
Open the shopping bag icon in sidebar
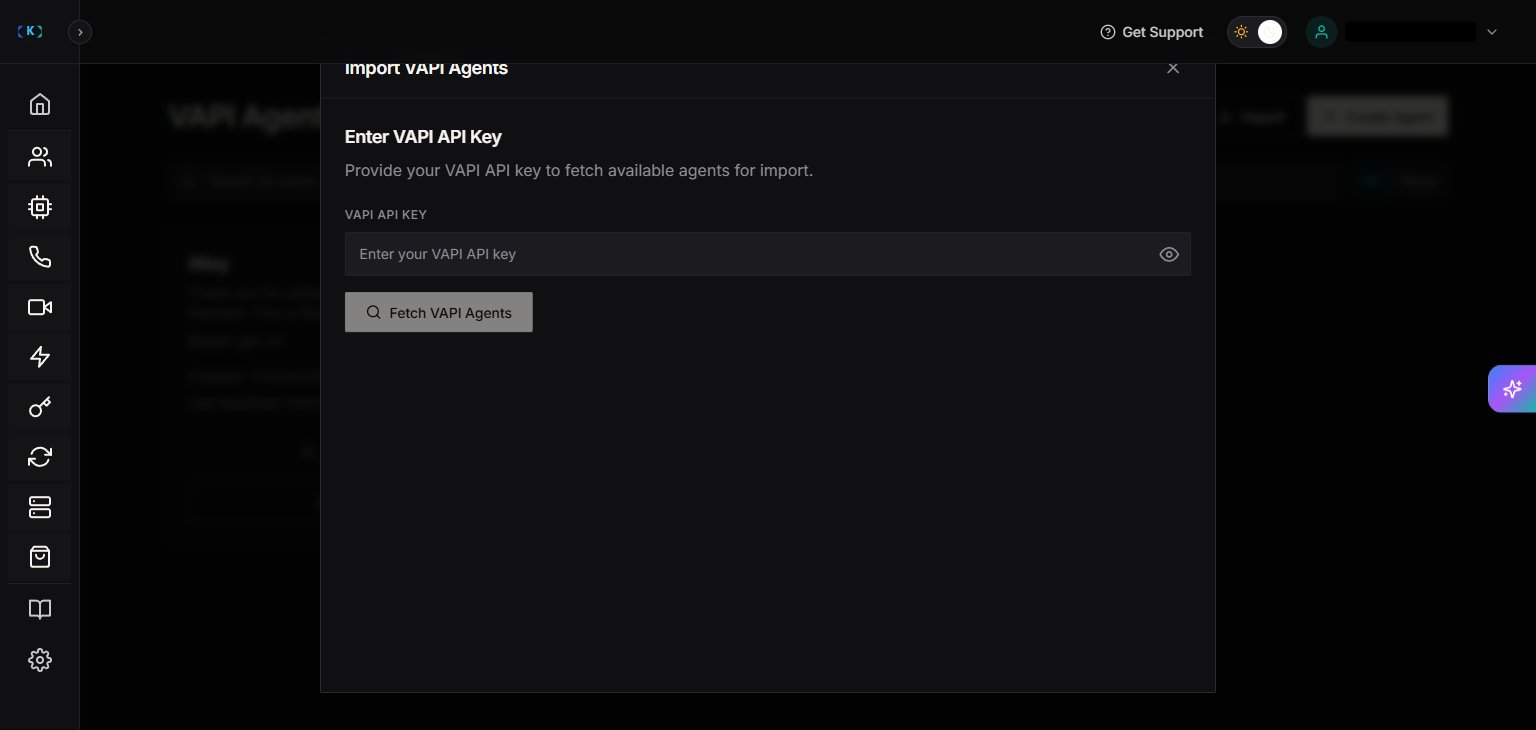(x=39, y=557)
